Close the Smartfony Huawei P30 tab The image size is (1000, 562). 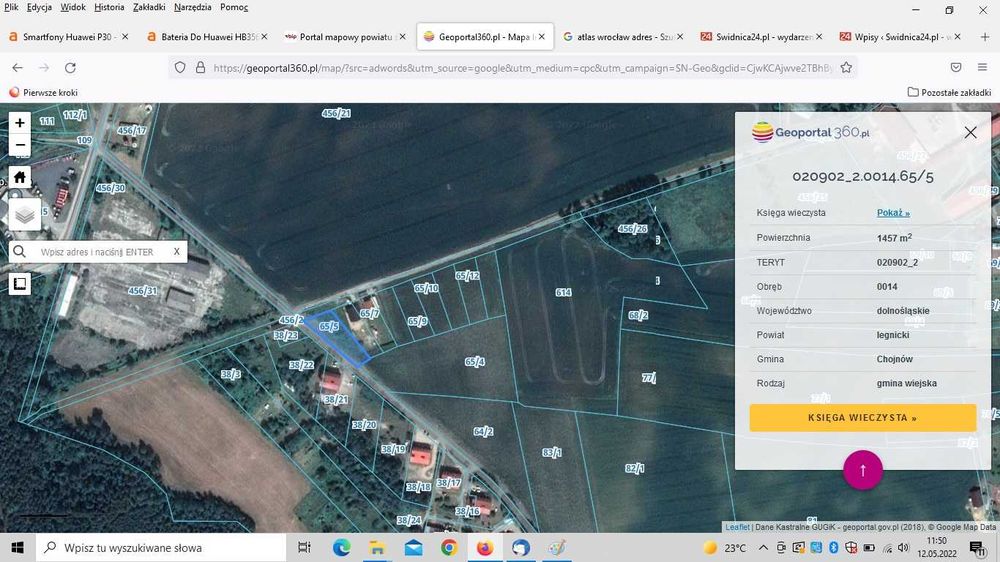[x=125, y=37]
